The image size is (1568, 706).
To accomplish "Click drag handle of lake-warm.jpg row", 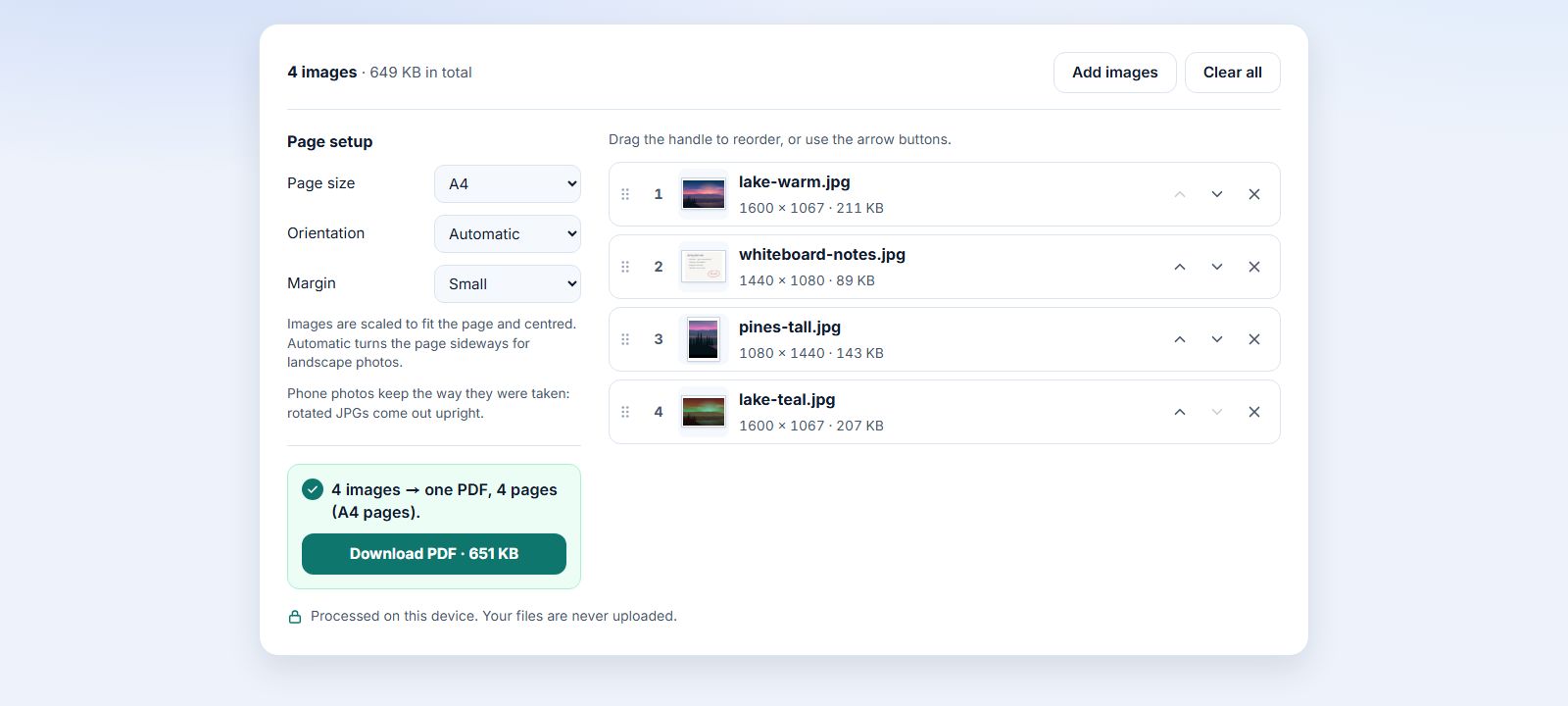I will (x=625, y=194).
